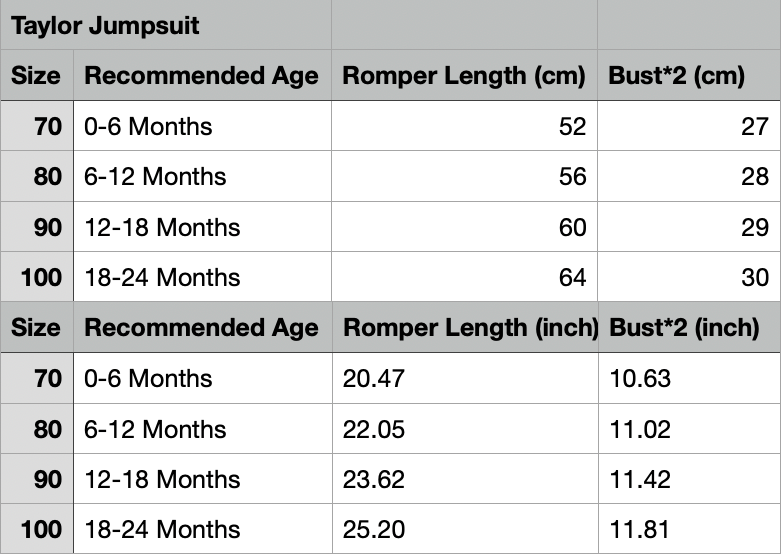Click the cell showing 23.62

coord(371,479)
